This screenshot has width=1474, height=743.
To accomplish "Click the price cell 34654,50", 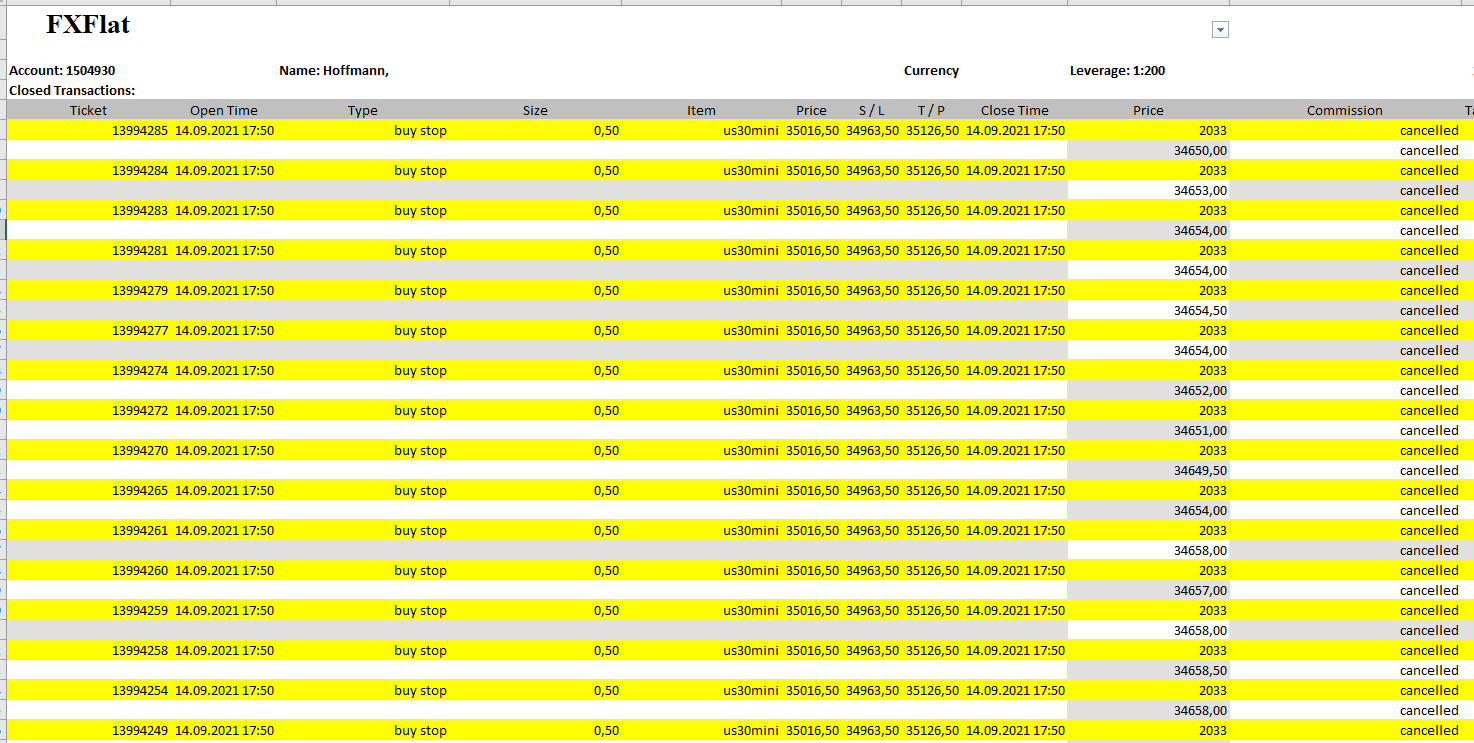I will [1200, 311].
